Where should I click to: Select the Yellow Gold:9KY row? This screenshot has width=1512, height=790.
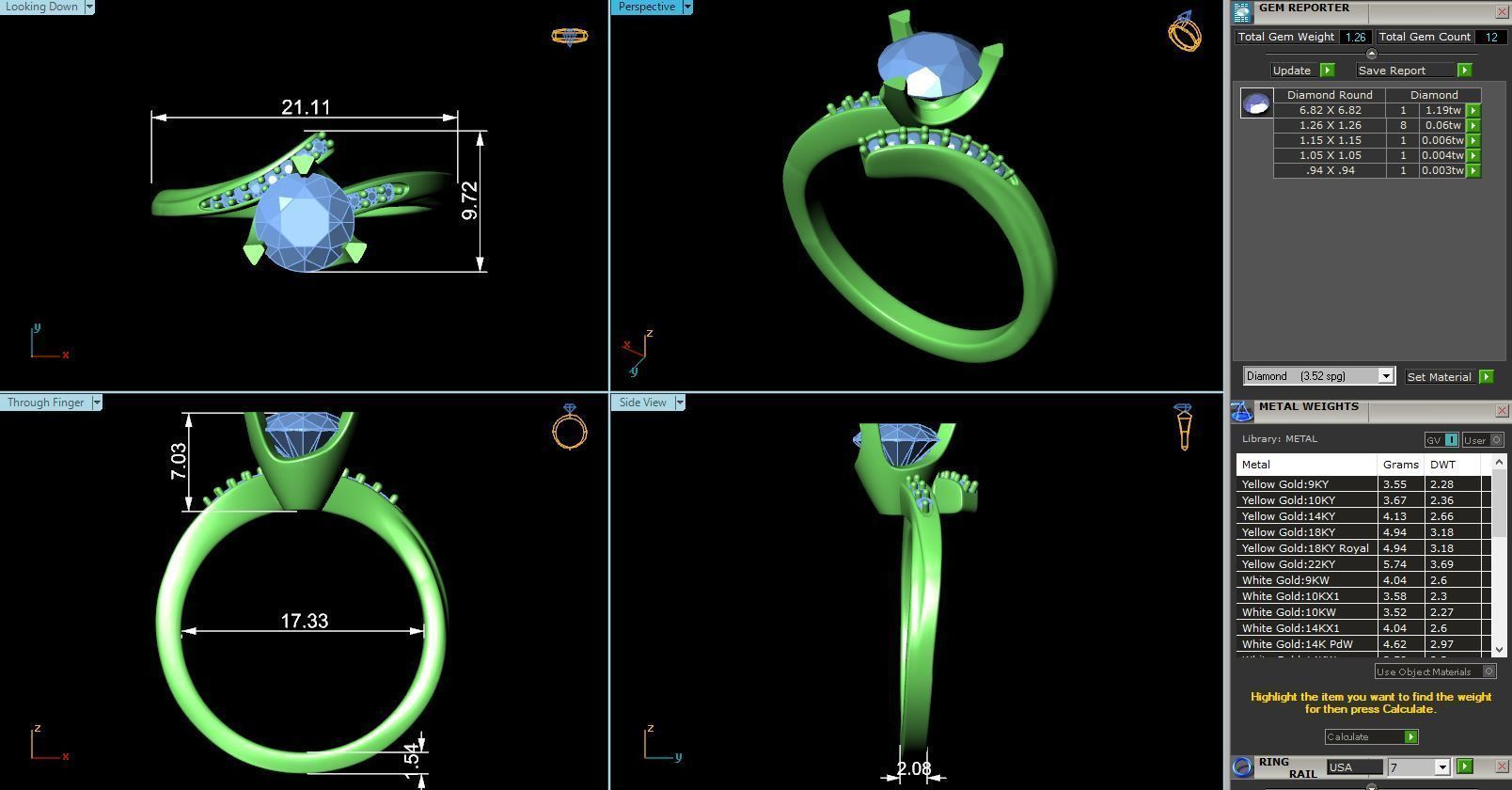click(1363, 484)
